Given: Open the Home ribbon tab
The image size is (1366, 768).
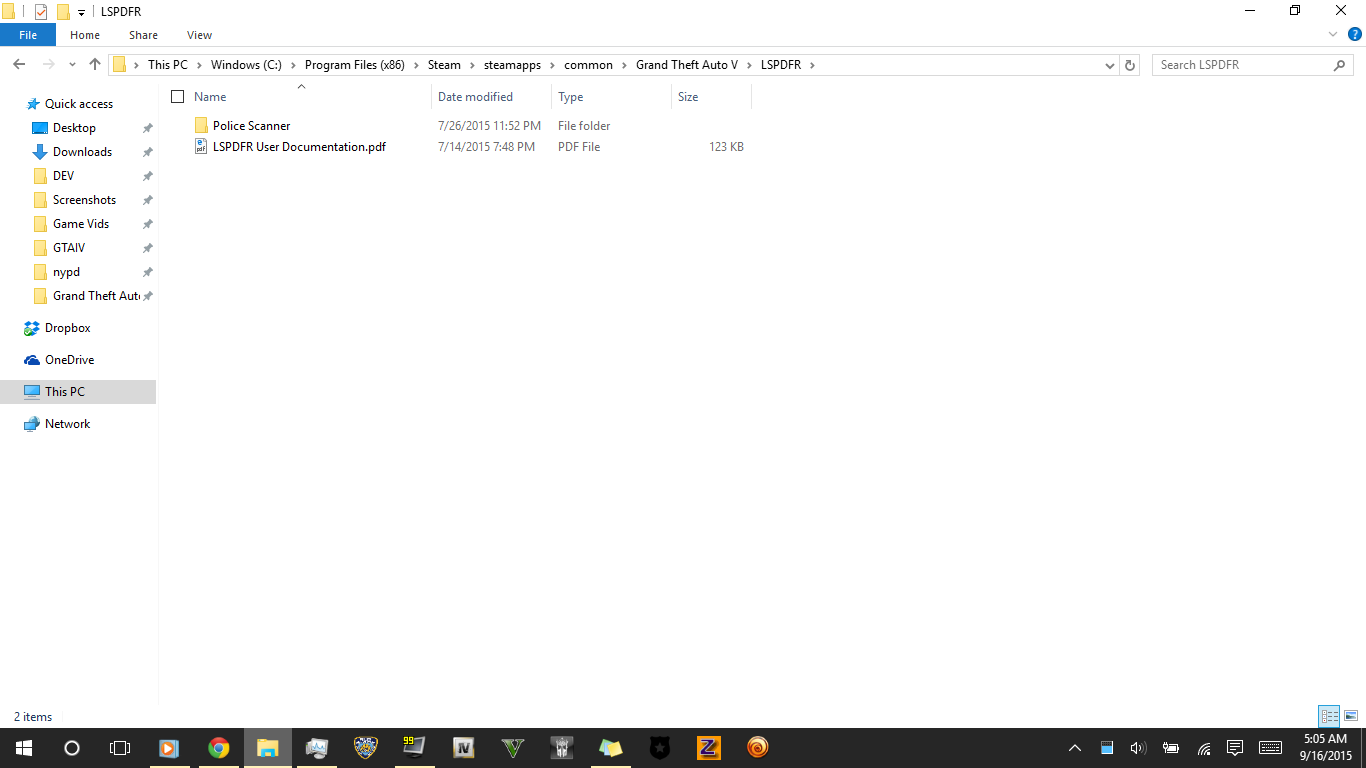Looking at the screenshot, I should [x=85, y=35].
